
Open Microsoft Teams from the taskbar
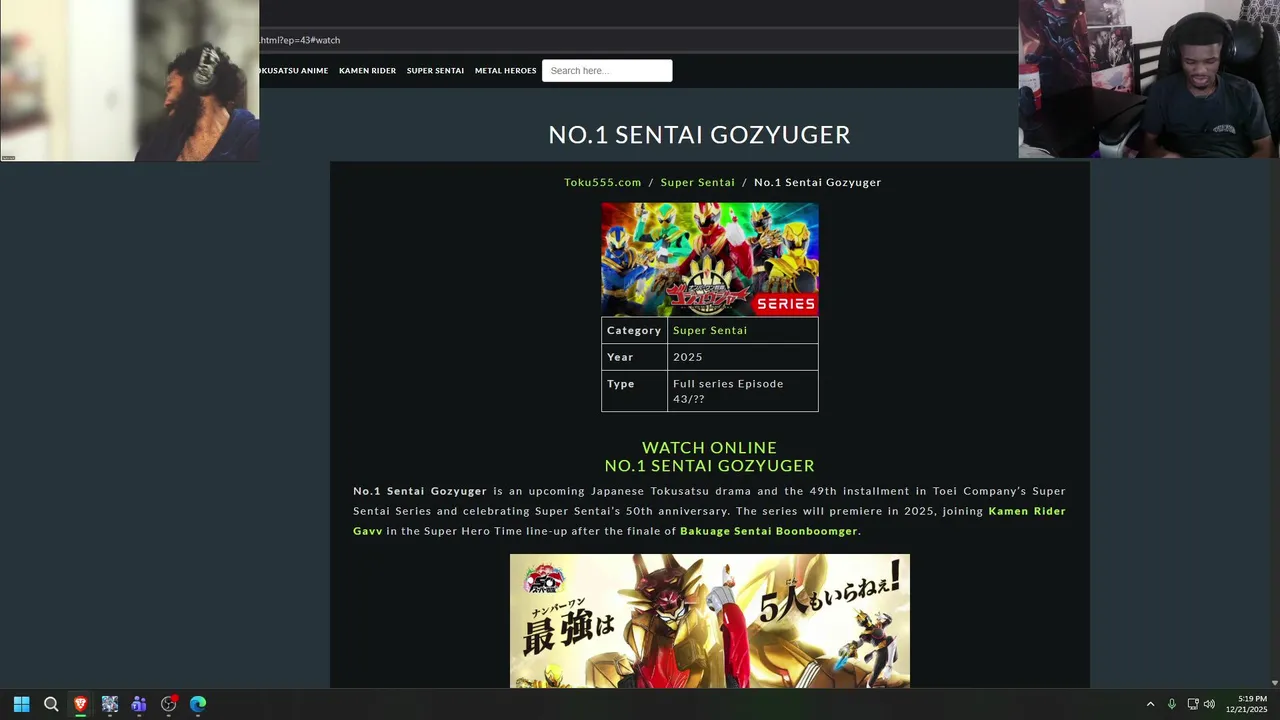pyautogui.click(x=139, y=704)
